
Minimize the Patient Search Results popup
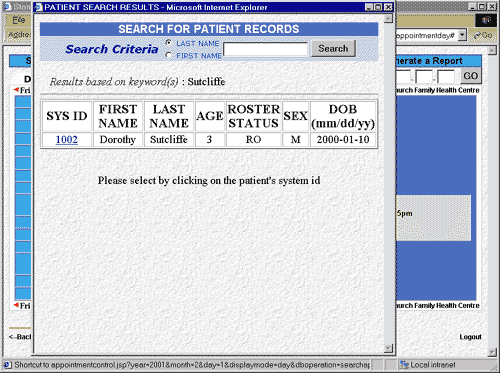(x=369, y=7)
